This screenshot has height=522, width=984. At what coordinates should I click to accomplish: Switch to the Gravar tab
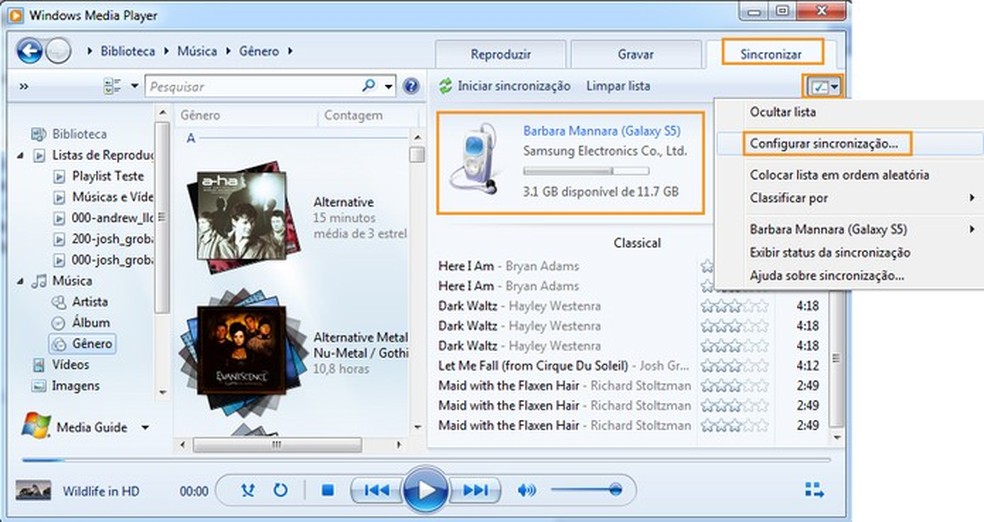[x=635, y=53]
